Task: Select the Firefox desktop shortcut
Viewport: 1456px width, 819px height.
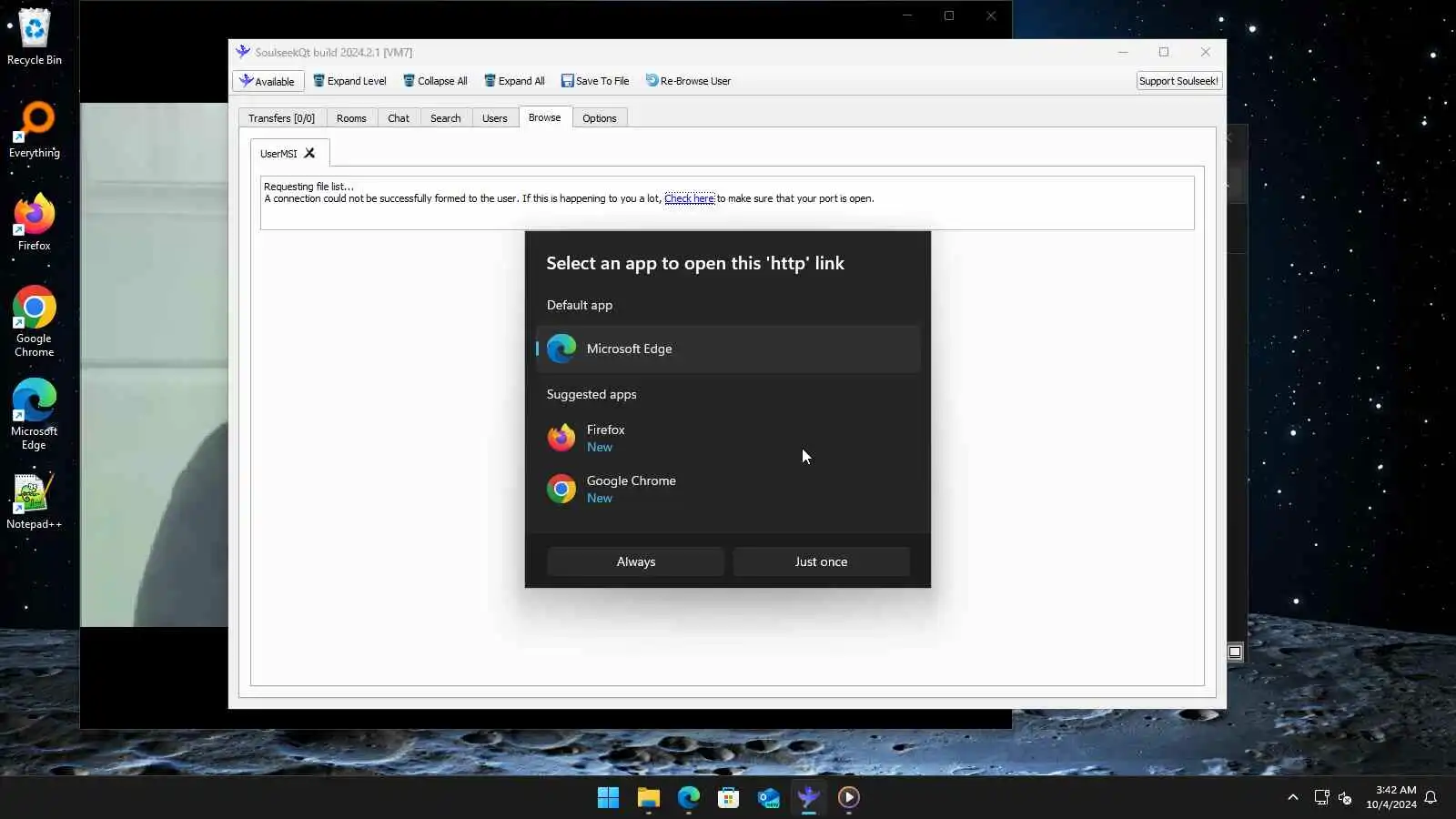Action: (x=35, y=223)
